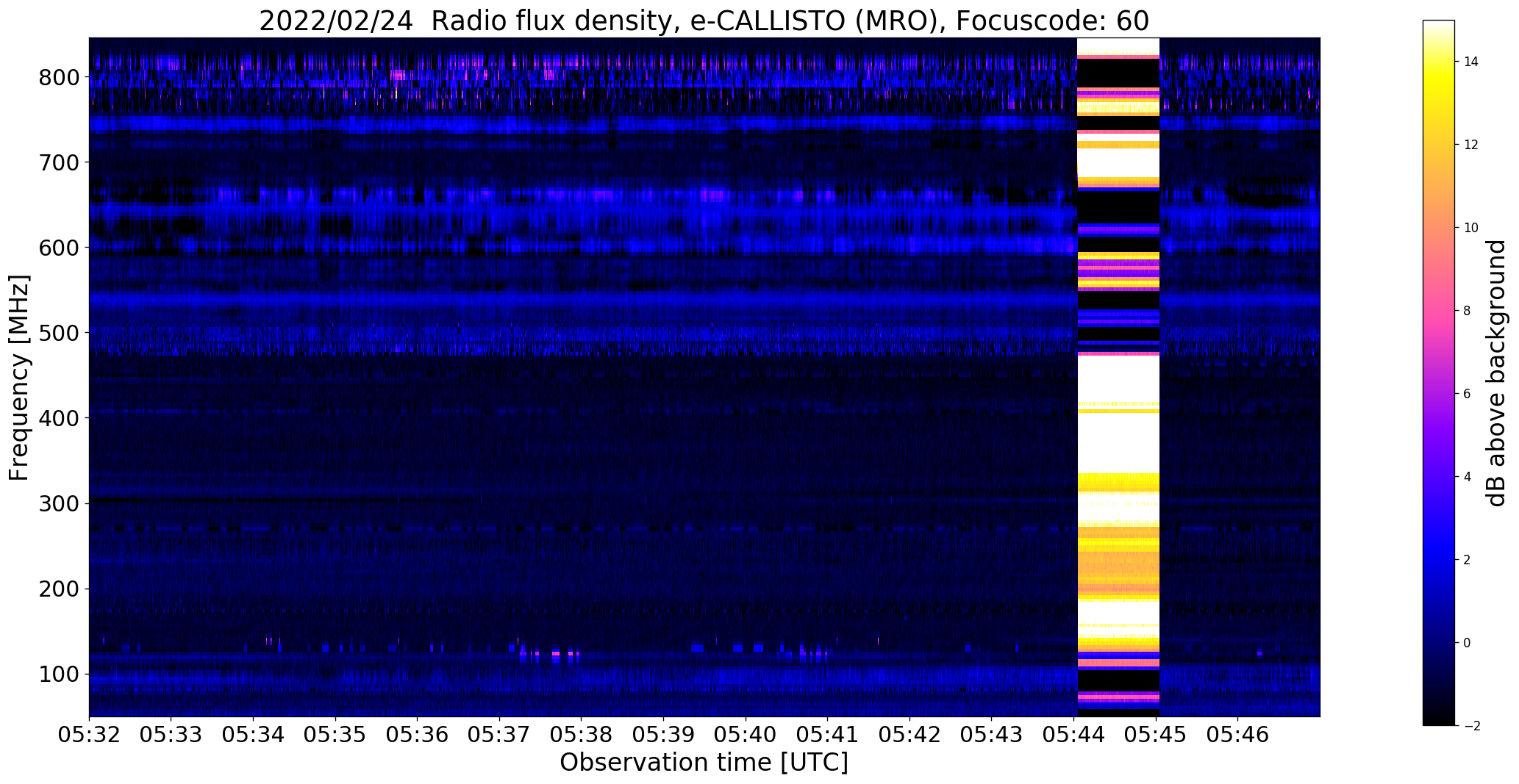The image size is (1519, 784).
Task: Click the colorbar tick label 12
Action: (1471, 145)
